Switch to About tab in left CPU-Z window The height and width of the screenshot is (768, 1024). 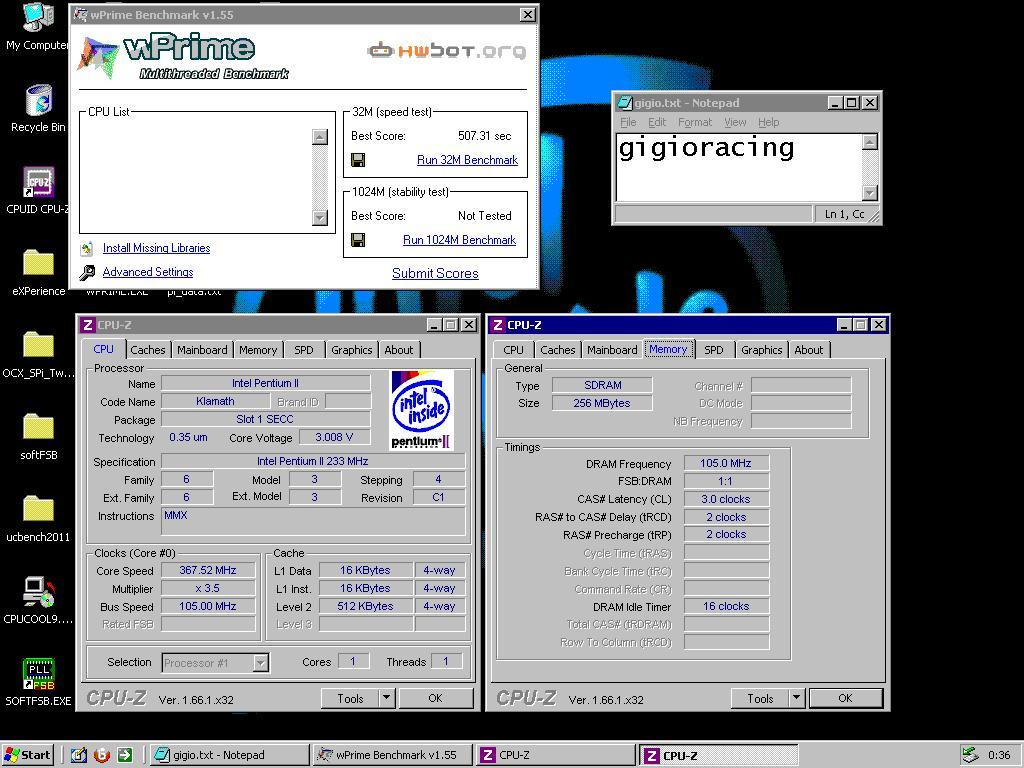[398, 350]
